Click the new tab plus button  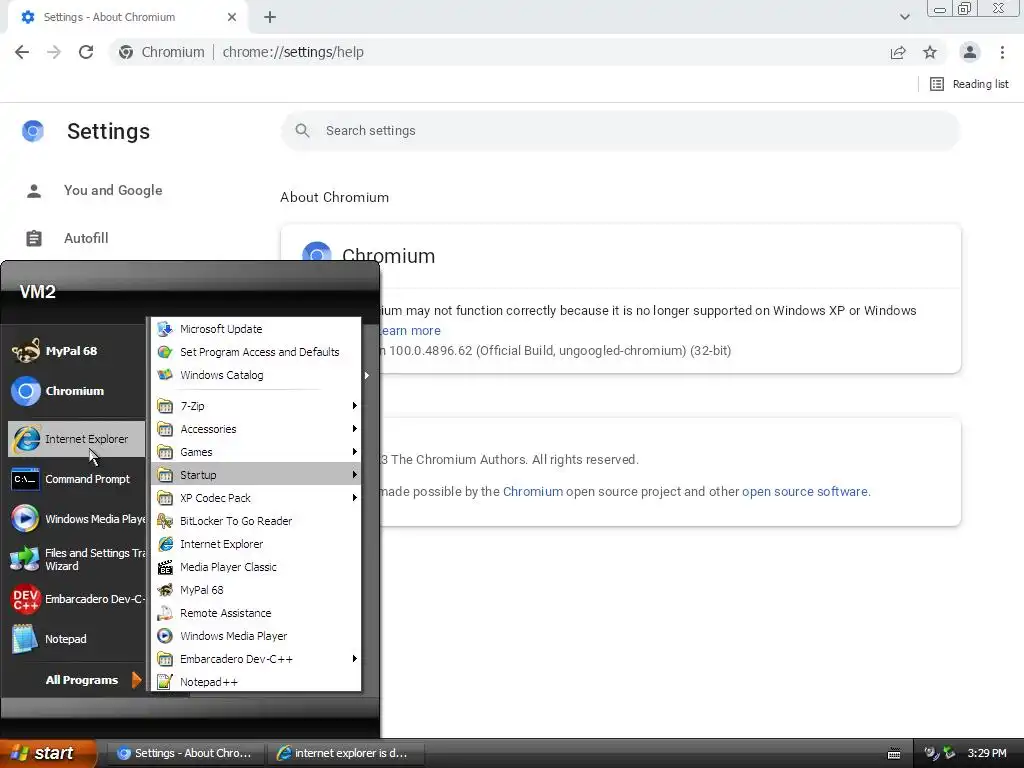click(x=270, y=17)
